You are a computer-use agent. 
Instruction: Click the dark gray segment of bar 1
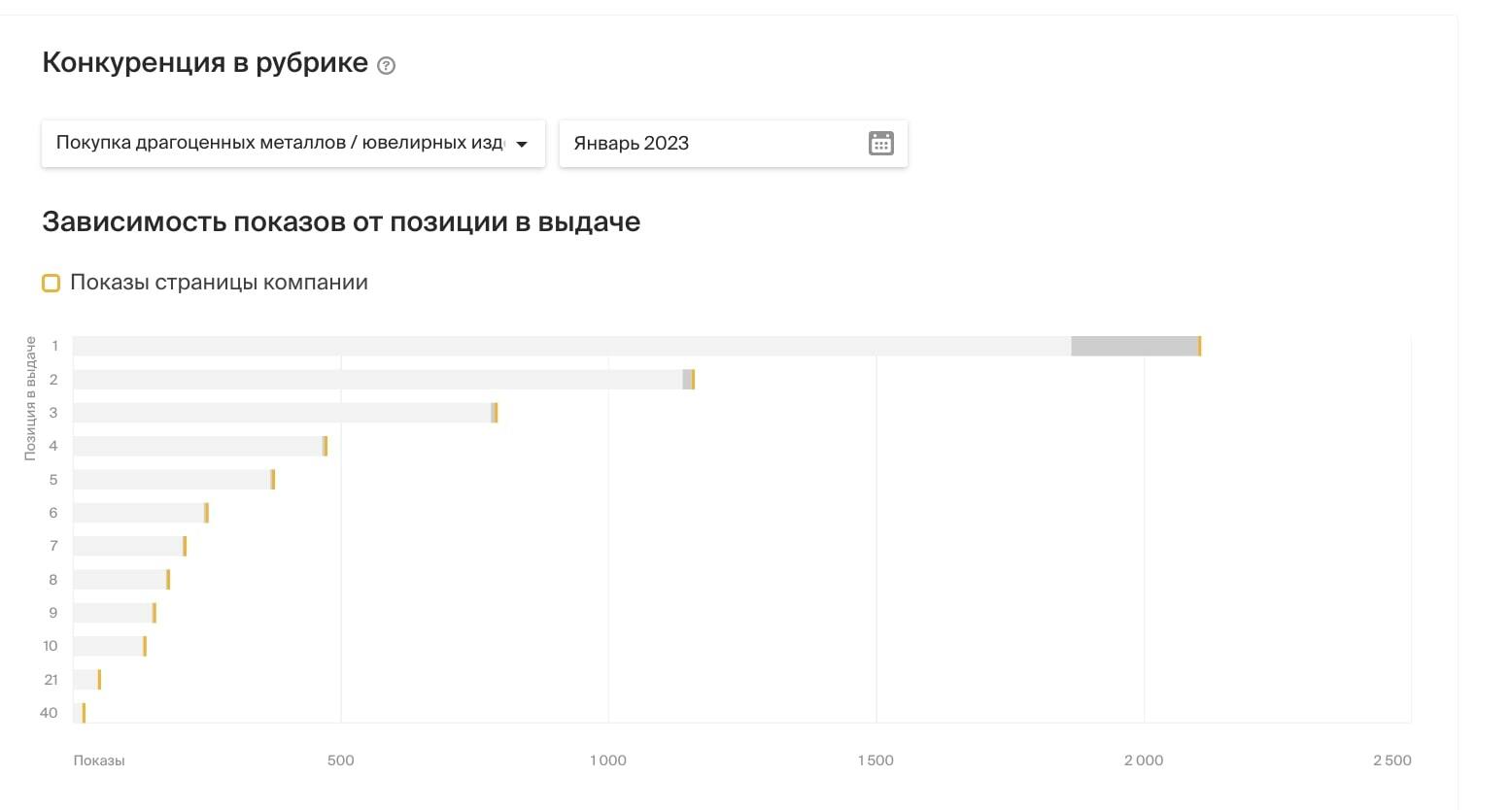click(x=1134, y=346)
